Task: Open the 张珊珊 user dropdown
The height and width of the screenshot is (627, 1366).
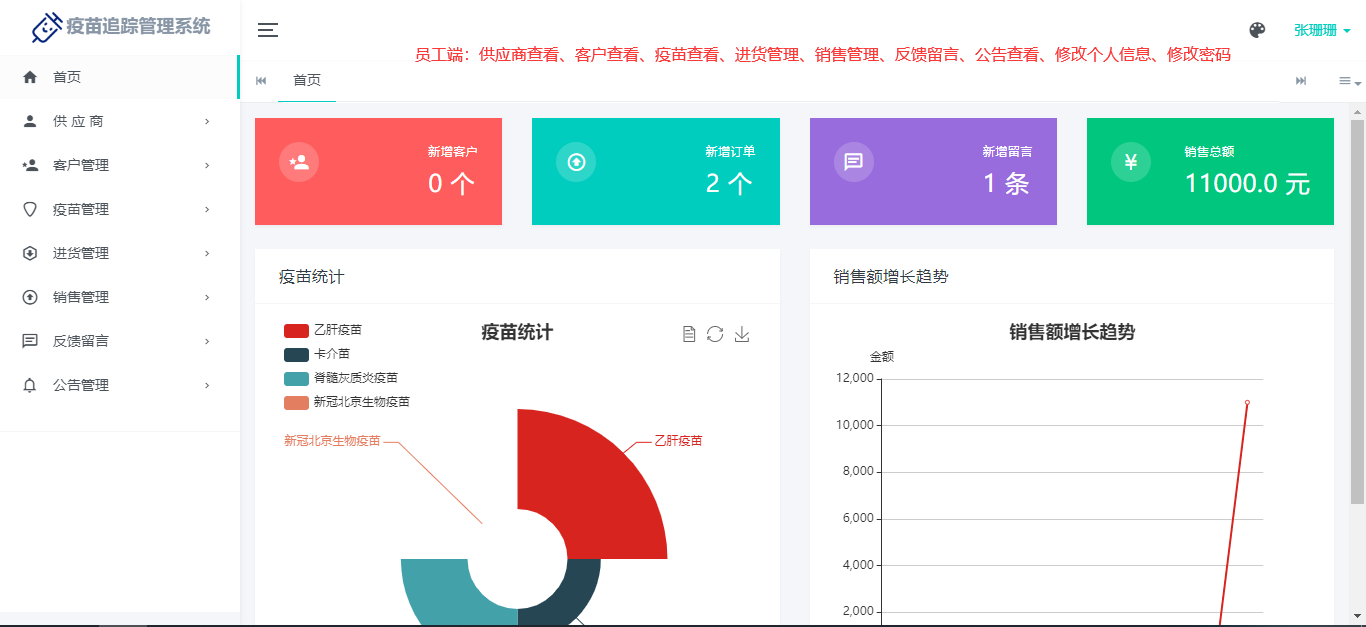Action: [x=1322, y=30]
